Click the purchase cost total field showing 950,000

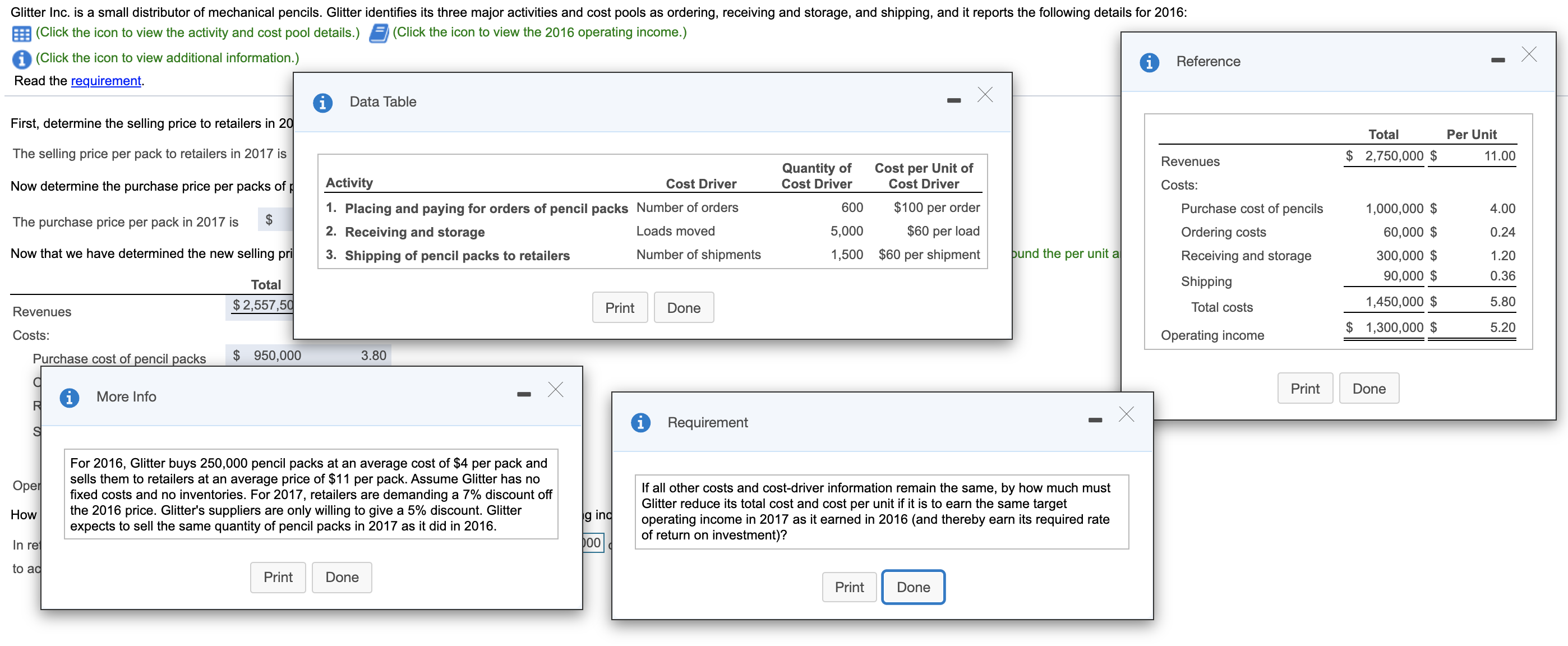pyautogui.click(x=277, y=356)
